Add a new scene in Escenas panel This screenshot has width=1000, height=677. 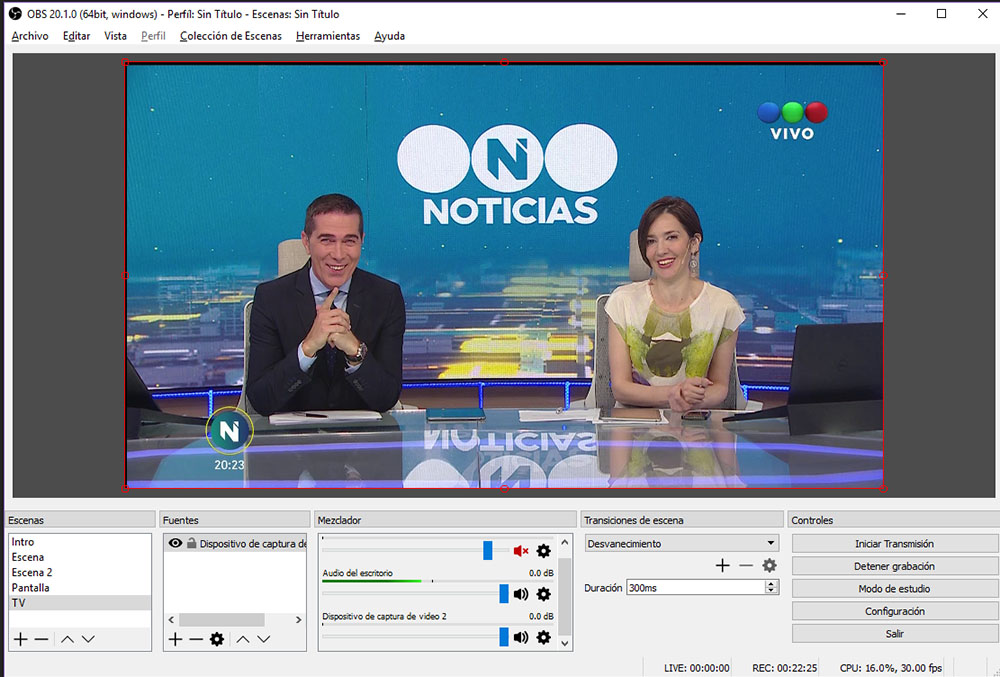[x=20, y=639]
